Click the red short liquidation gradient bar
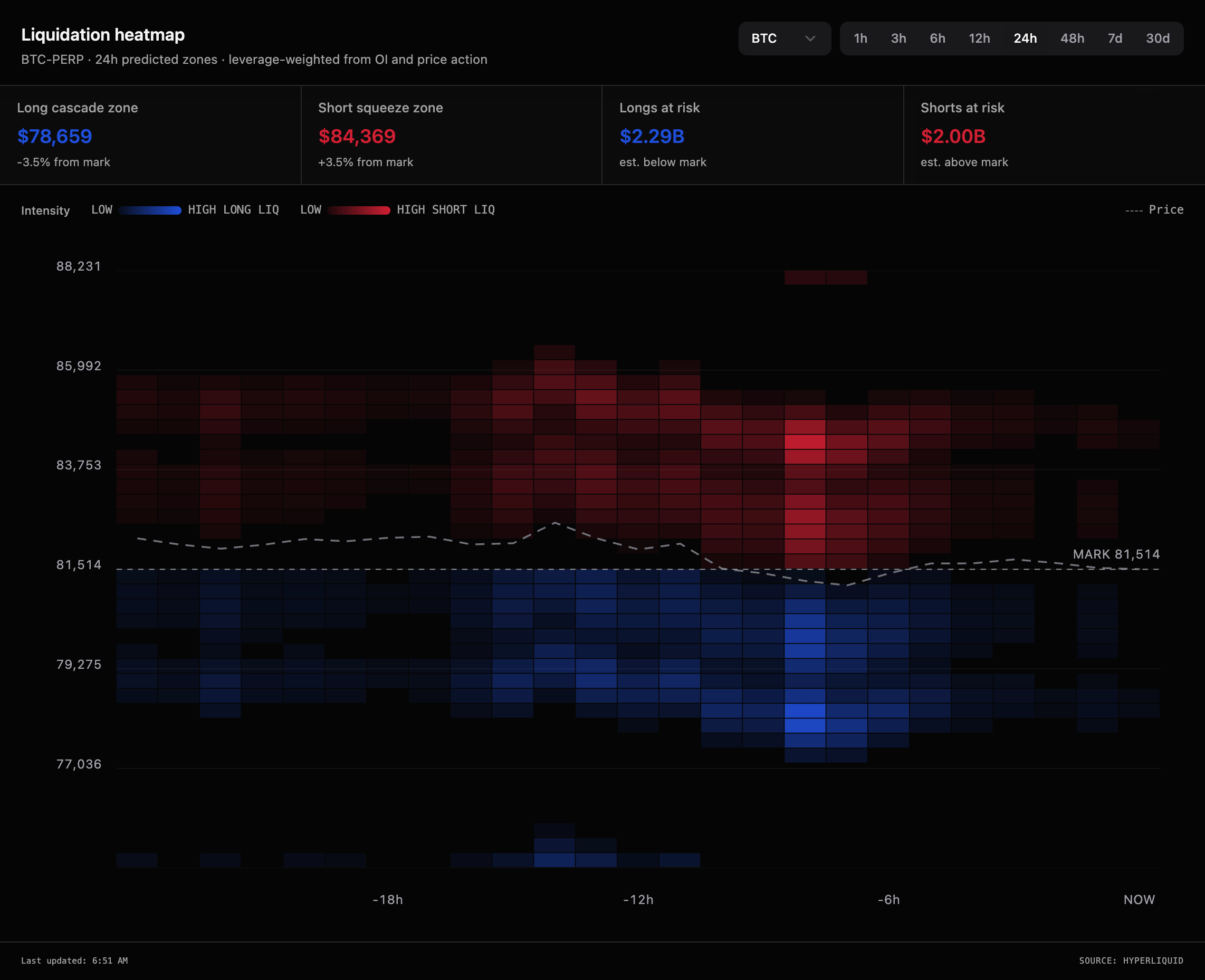1205x980 pixels. (x=359, y=210)
